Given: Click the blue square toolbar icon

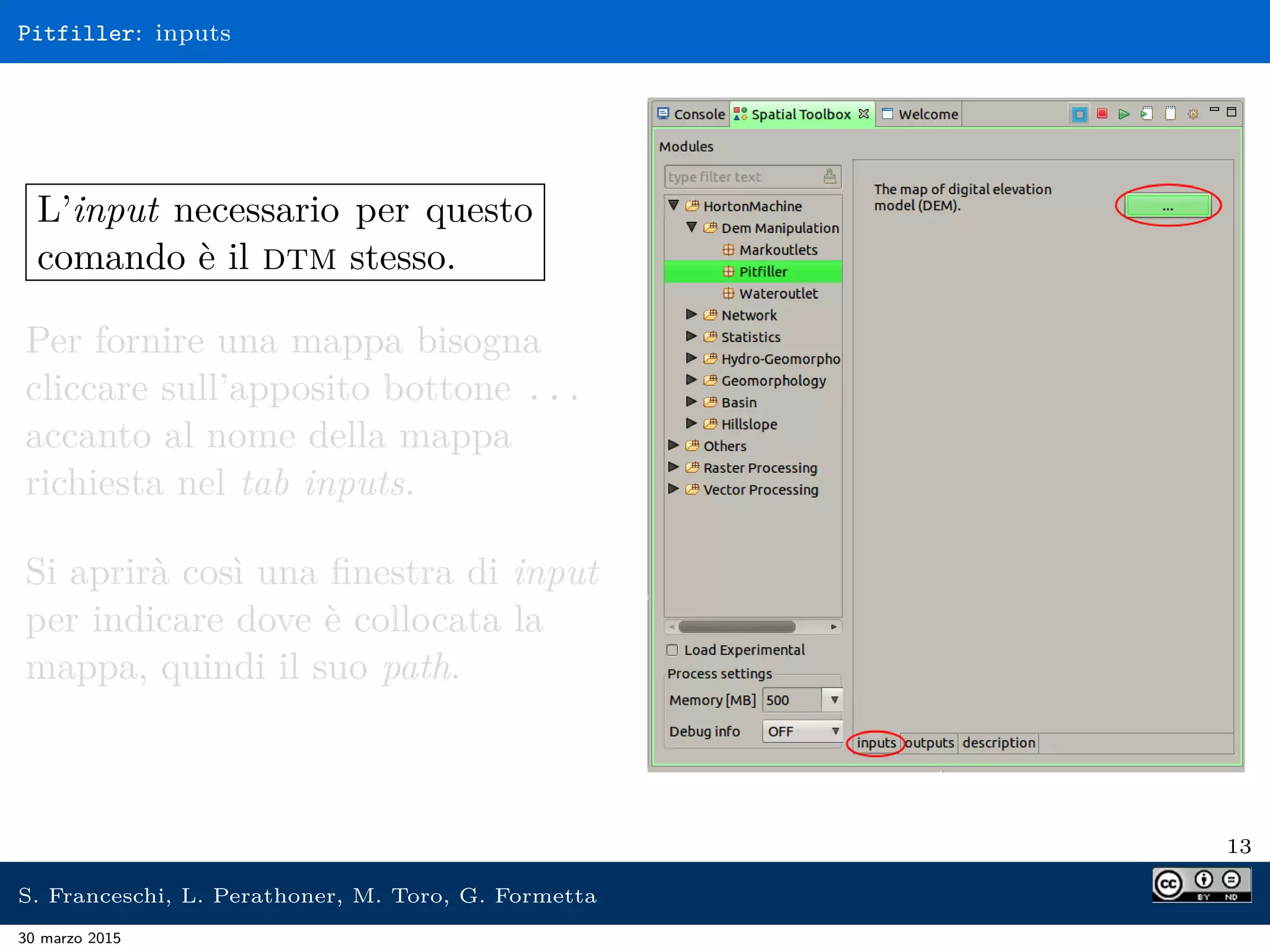Looking at the screenshot, I should (1079, 114).
